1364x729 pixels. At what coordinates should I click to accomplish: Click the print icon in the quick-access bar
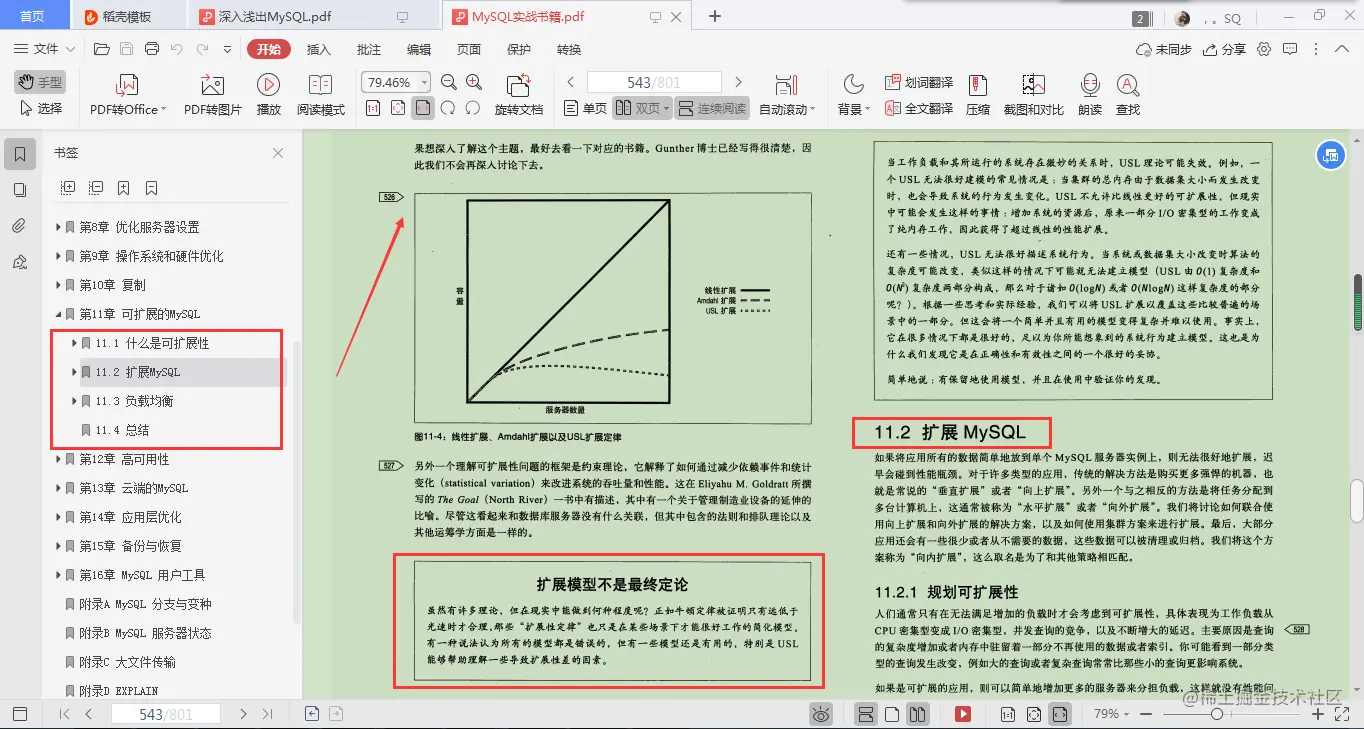(x=152, y=49)
